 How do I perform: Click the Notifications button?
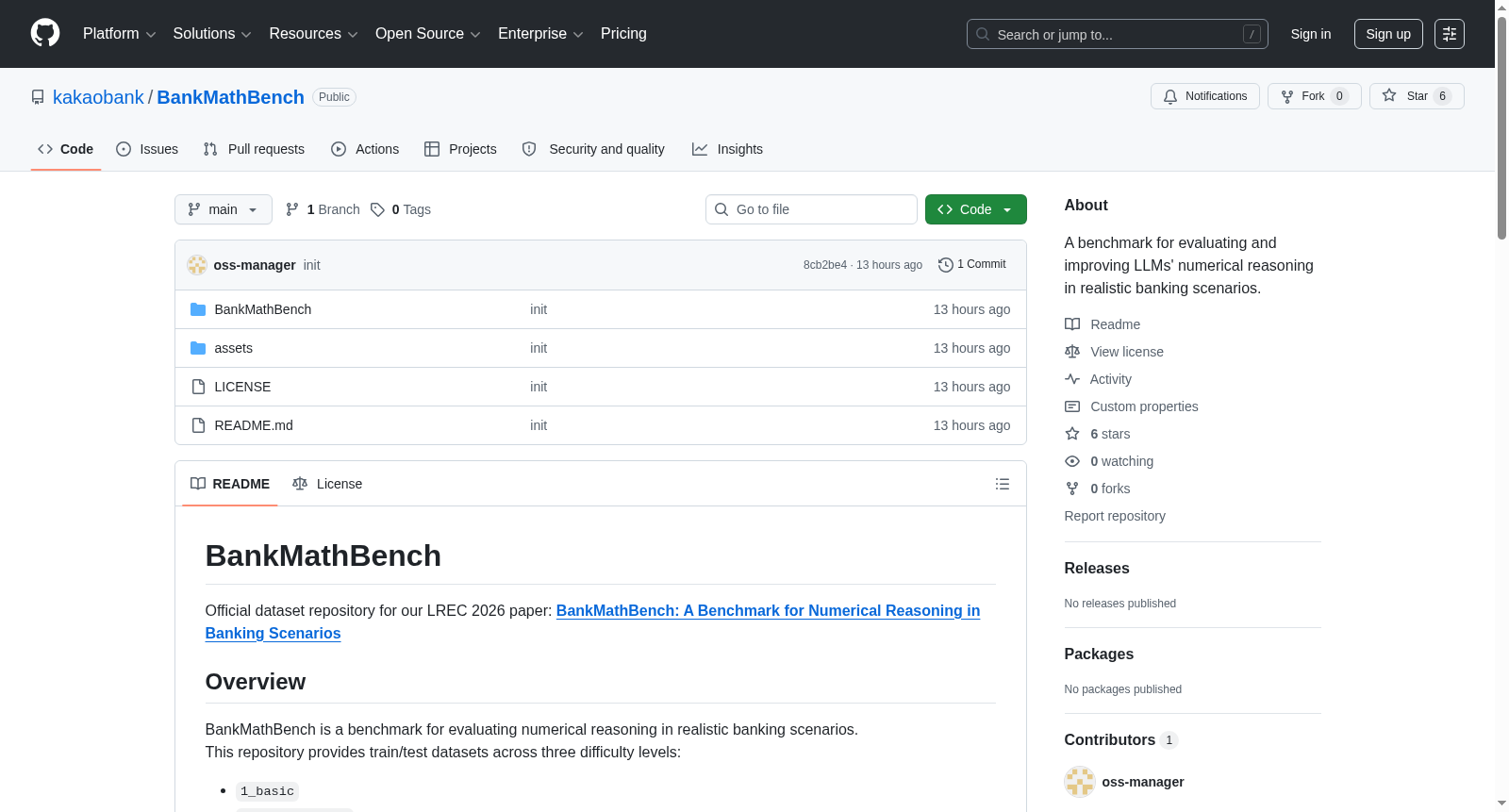coord(1205,96)
